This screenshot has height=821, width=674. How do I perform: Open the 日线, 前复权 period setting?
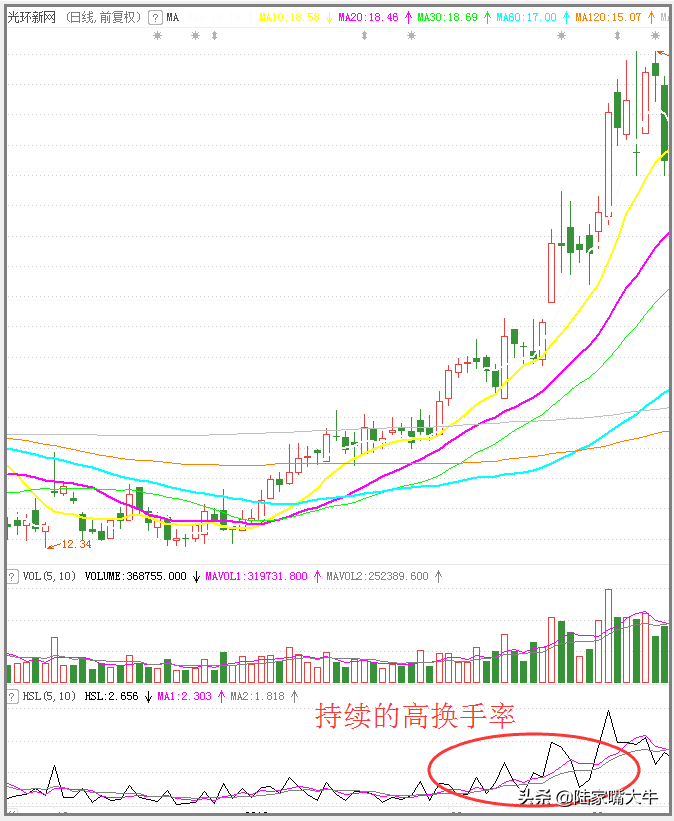tap(102, 18)
